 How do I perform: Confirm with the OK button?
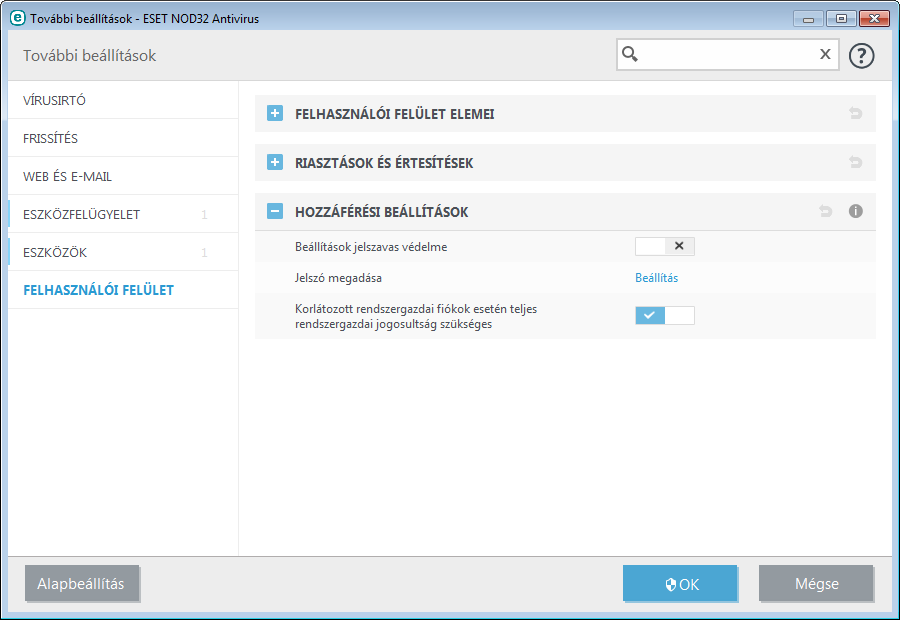(x=680, y=583)
